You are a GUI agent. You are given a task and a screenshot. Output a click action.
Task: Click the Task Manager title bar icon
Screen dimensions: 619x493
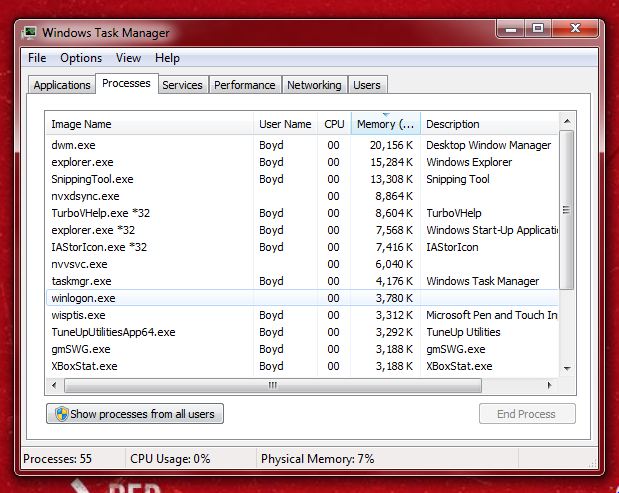pos(29,32)
